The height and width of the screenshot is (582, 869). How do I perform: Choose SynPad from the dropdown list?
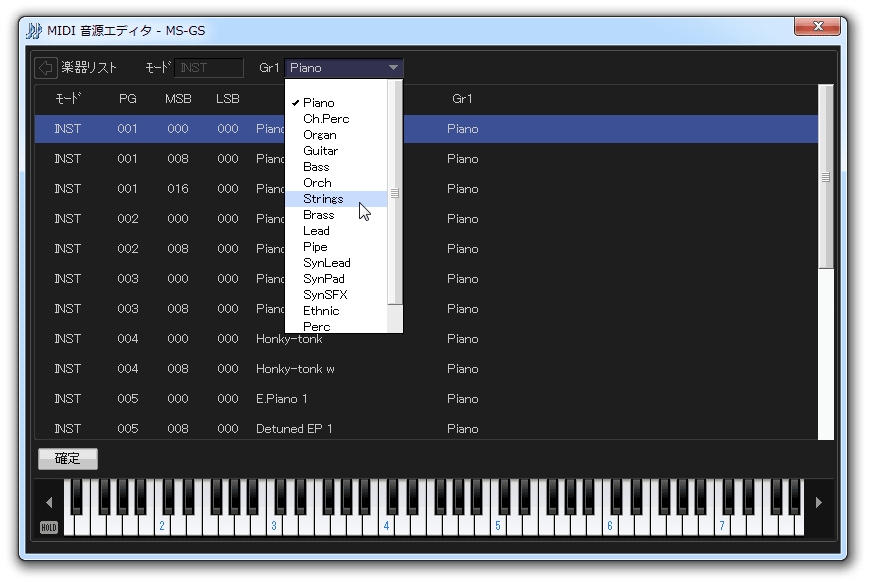(336, 279)
